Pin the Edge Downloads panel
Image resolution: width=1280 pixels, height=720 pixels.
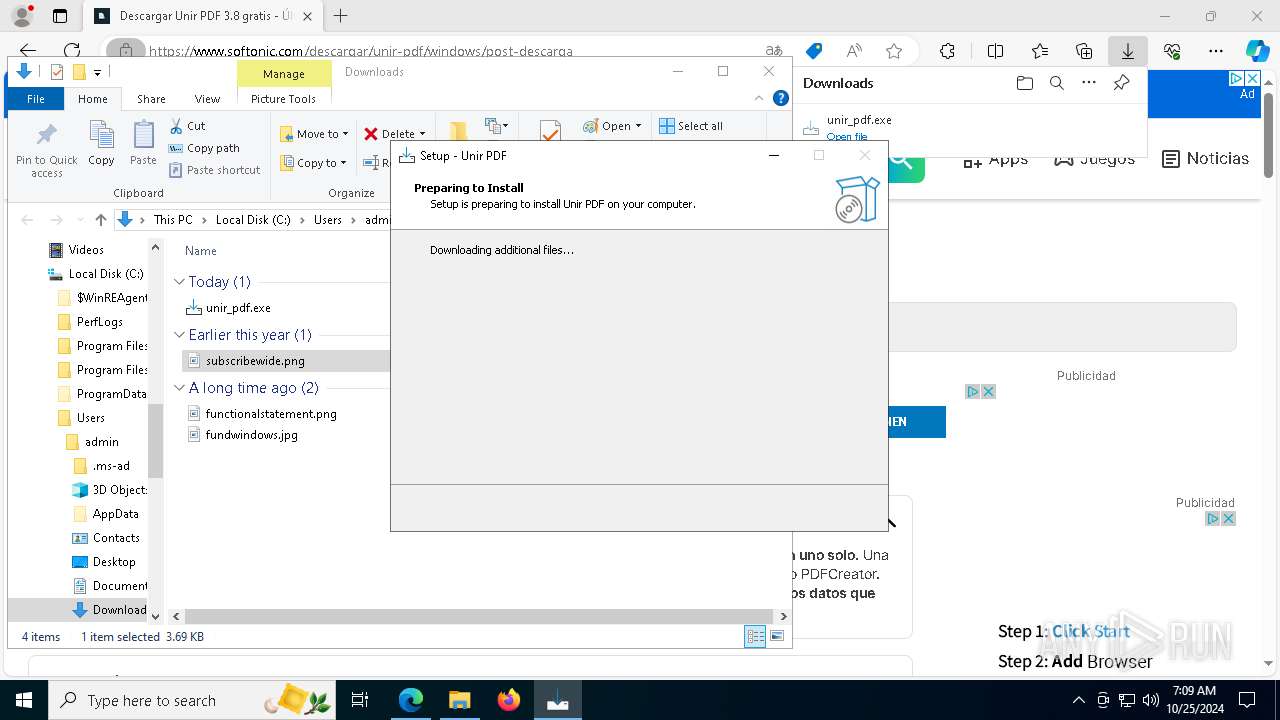coord(1121,83)
